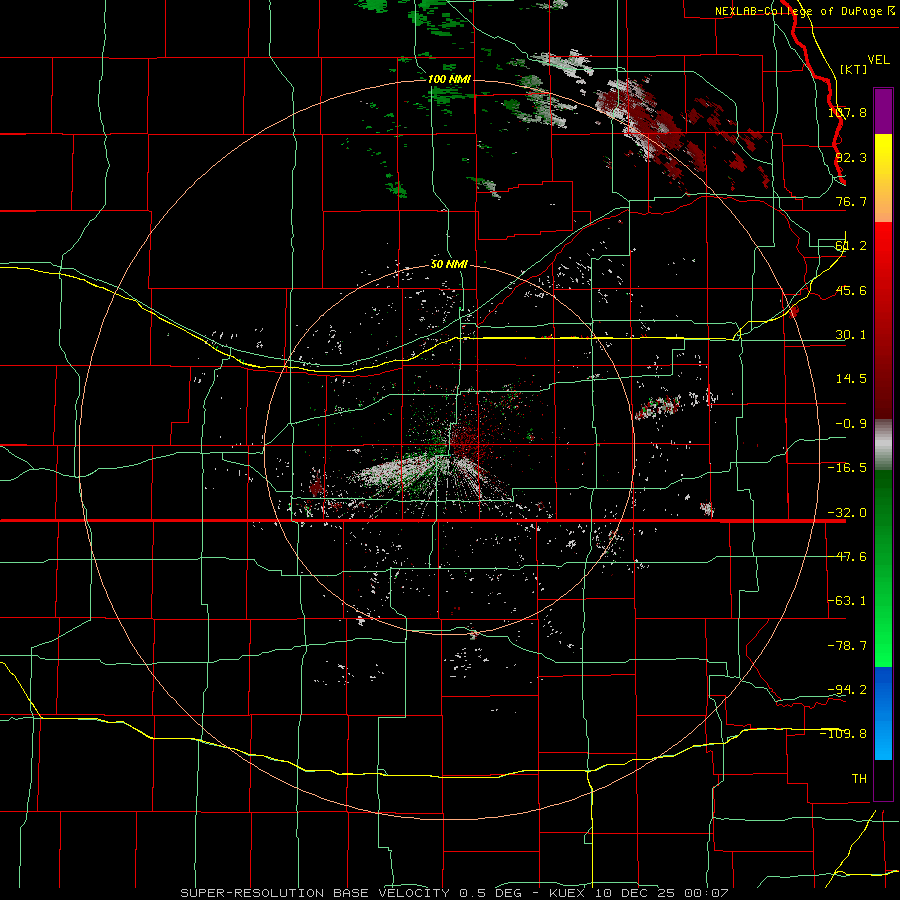Image resolution: width=900 pixels, height=900 pixels.
Task: Click the [KT] units label
Action: (x=854, y=69)
